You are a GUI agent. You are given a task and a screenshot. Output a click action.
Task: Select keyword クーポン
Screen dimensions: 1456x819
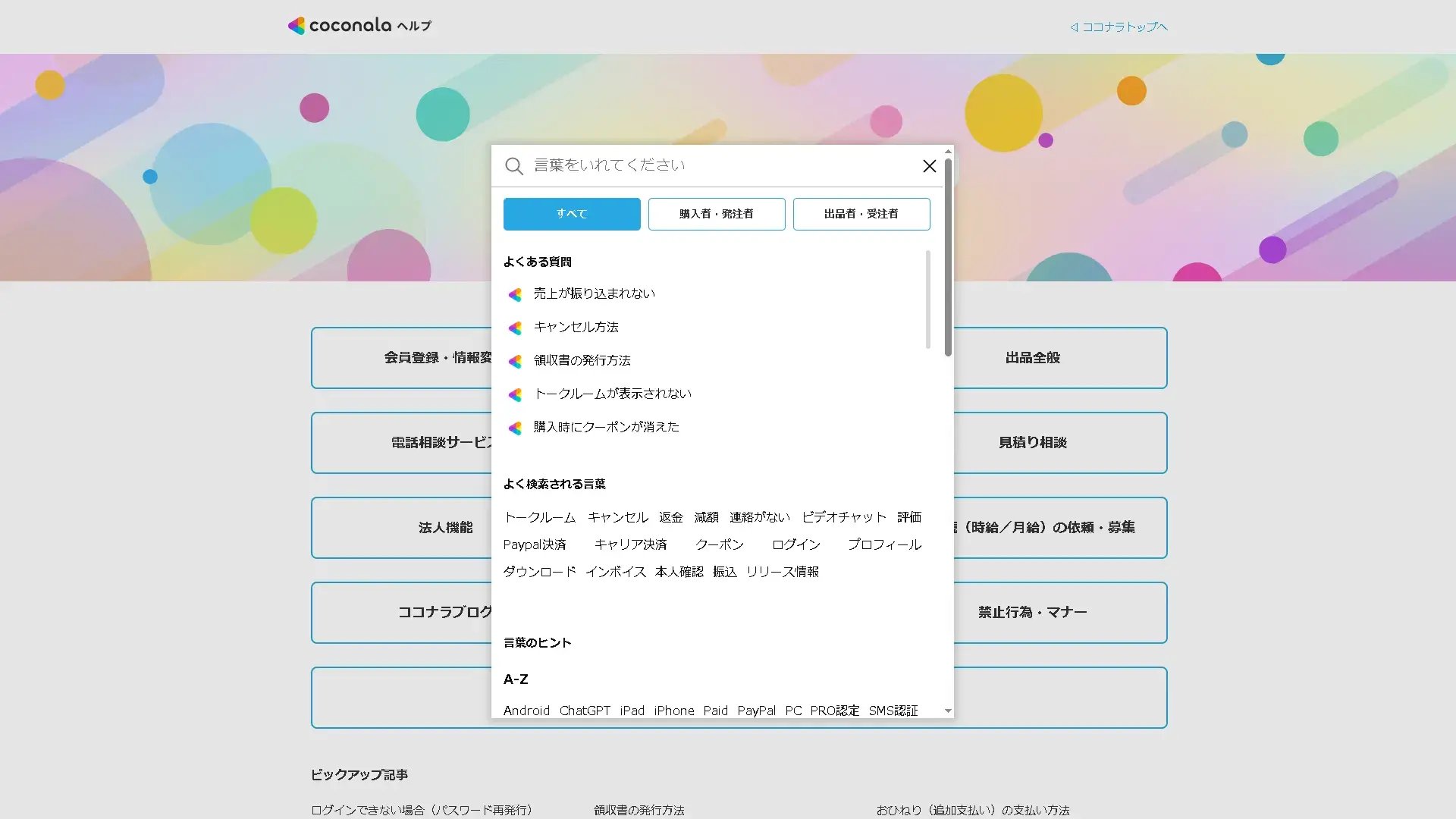click(719, 544)
